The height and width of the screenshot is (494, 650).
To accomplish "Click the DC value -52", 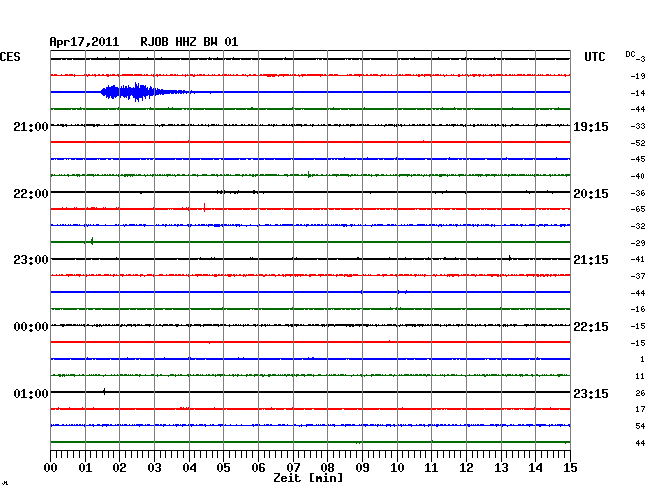I will click(x=638, y=143).
